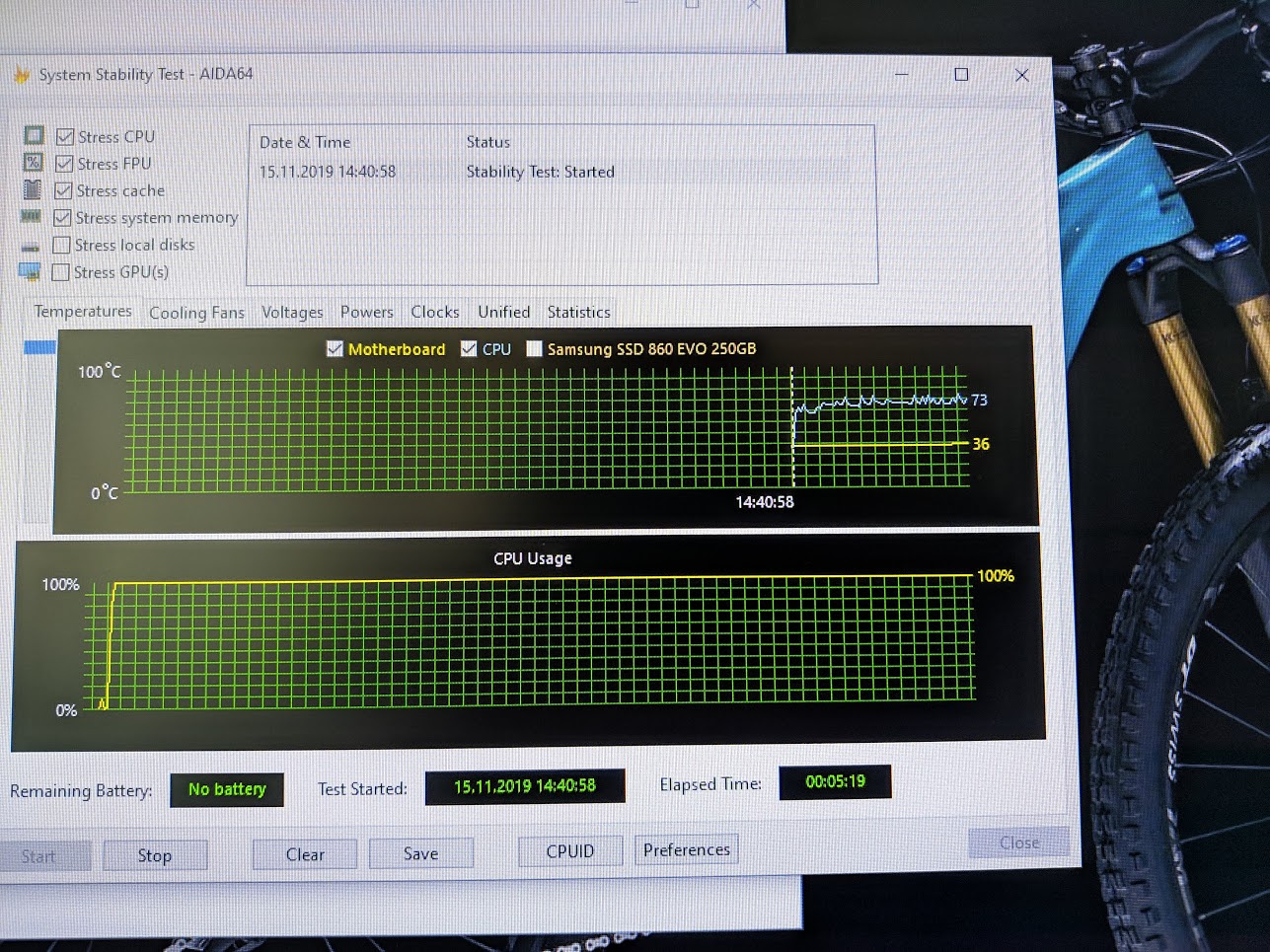The image size is (1270, 952).
Task: Click the Elapsed Time 00:05:19 field
Action: click(x=836, y=781)
